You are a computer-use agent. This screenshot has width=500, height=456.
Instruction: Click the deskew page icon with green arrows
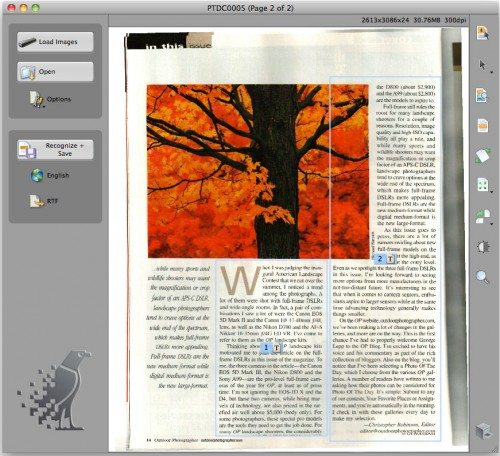(483, 156)
